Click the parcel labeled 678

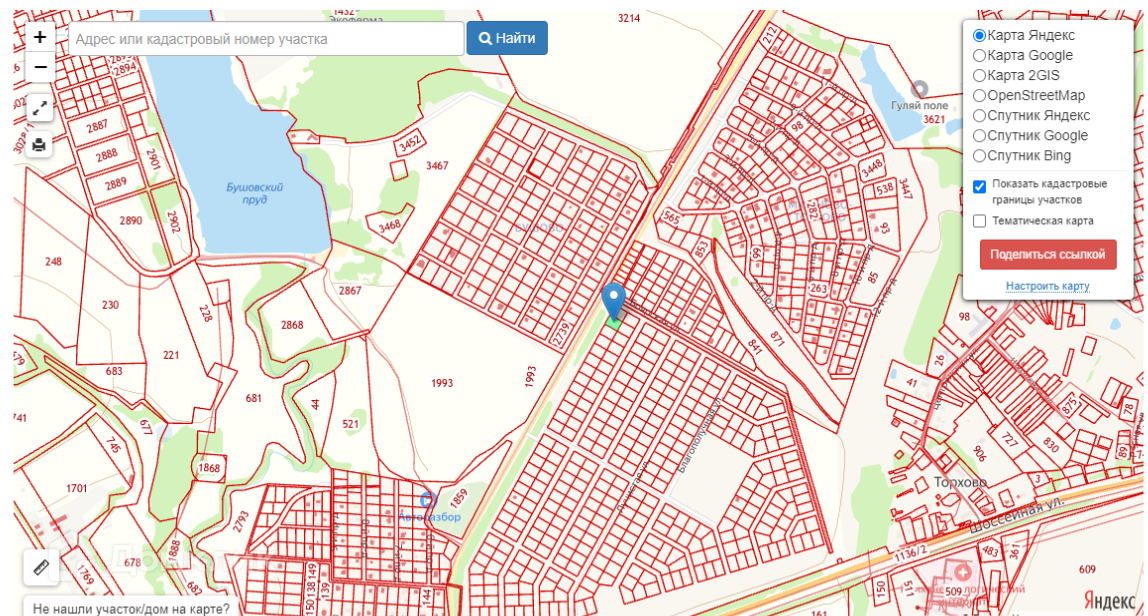coord(132,563)
